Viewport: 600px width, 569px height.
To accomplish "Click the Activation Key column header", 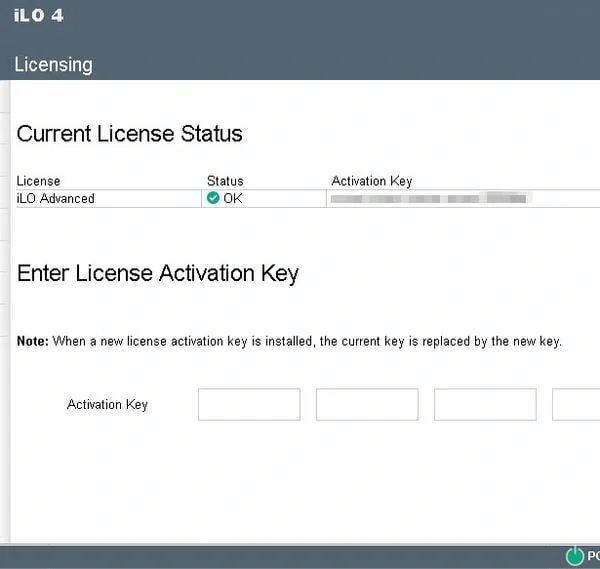I will 371,181.
